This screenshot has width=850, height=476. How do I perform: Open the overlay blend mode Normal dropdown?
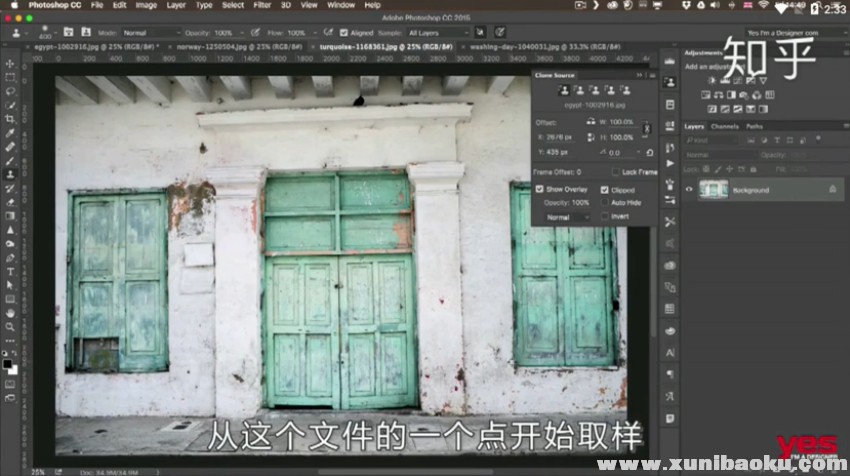(566, 217)
